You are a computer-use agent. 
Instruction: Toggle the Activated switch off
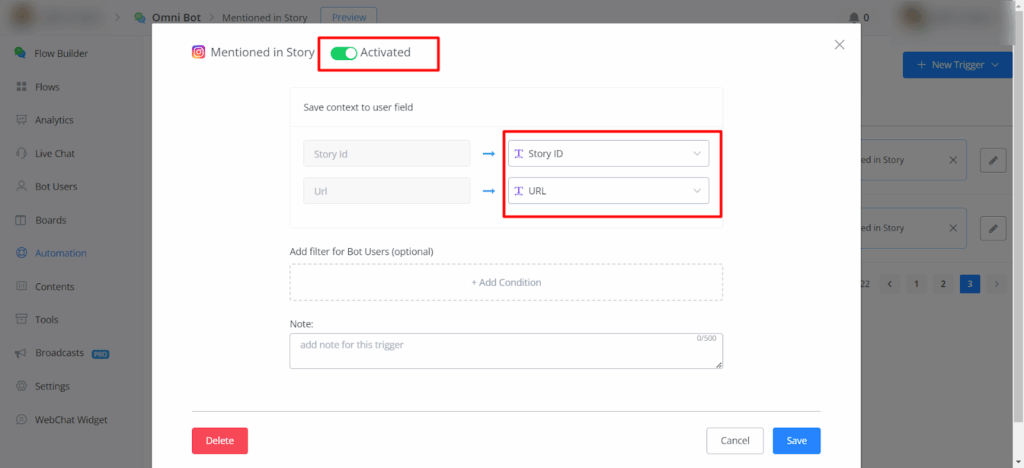tap(343, 53)
